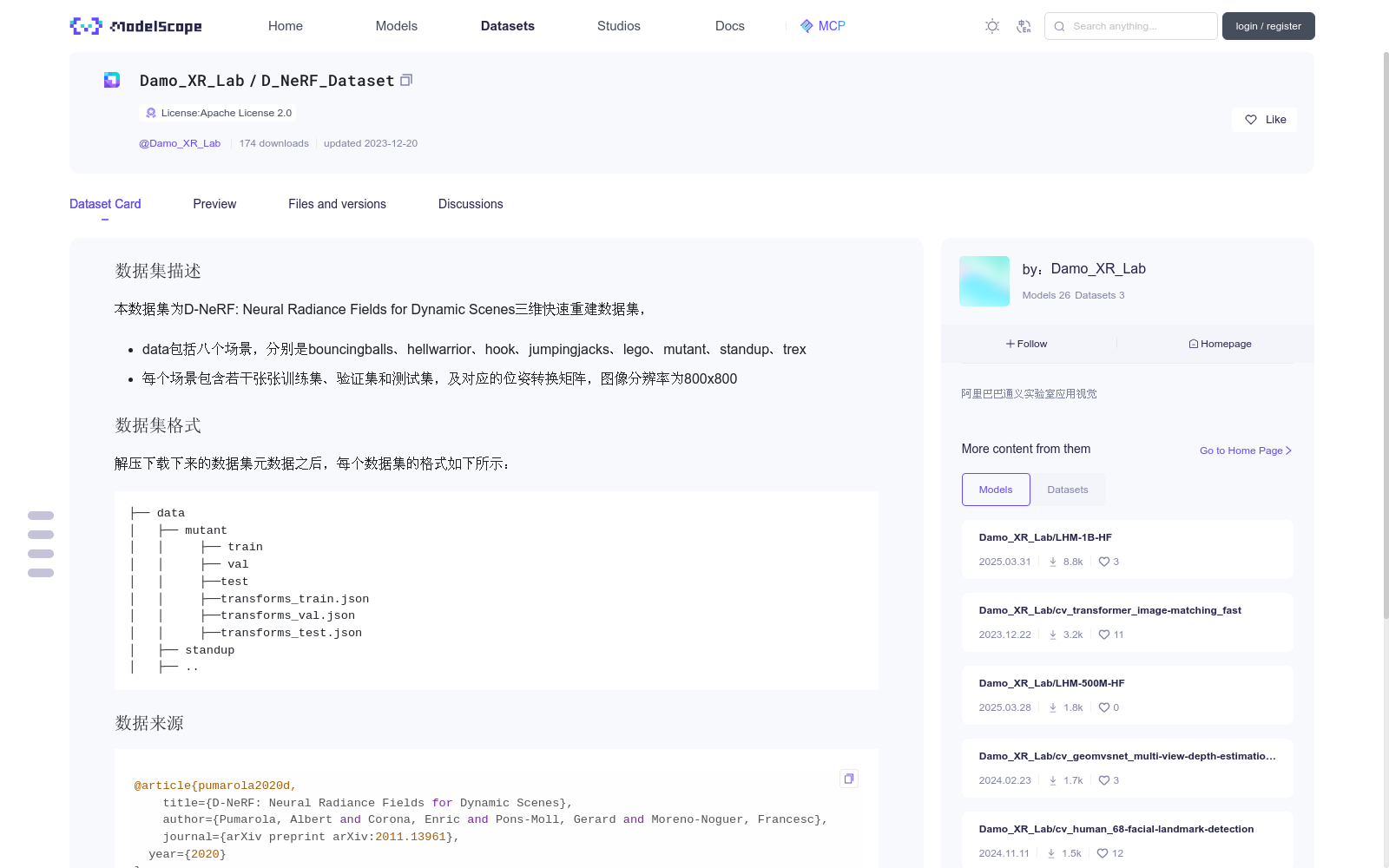Open the organization Homepage button

point(1220,344)
